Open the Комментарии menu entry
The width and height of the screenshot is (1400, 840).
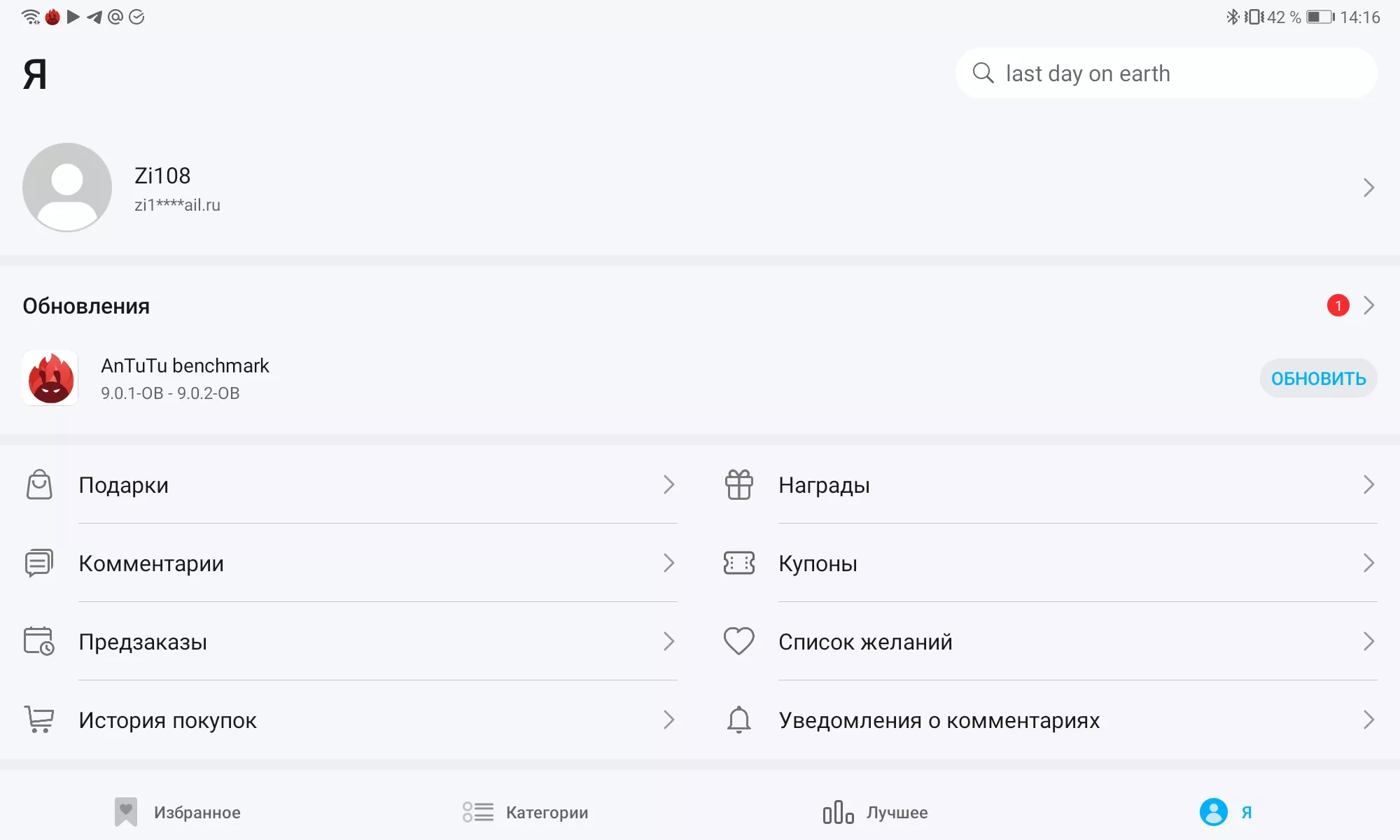151,563
